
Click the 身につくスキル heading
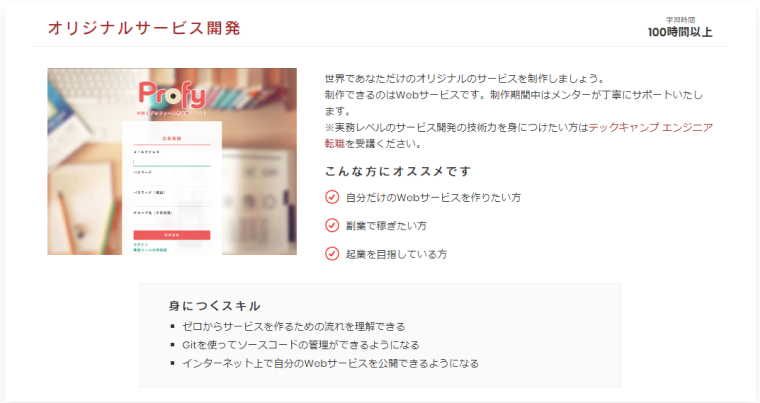point(215,306)
